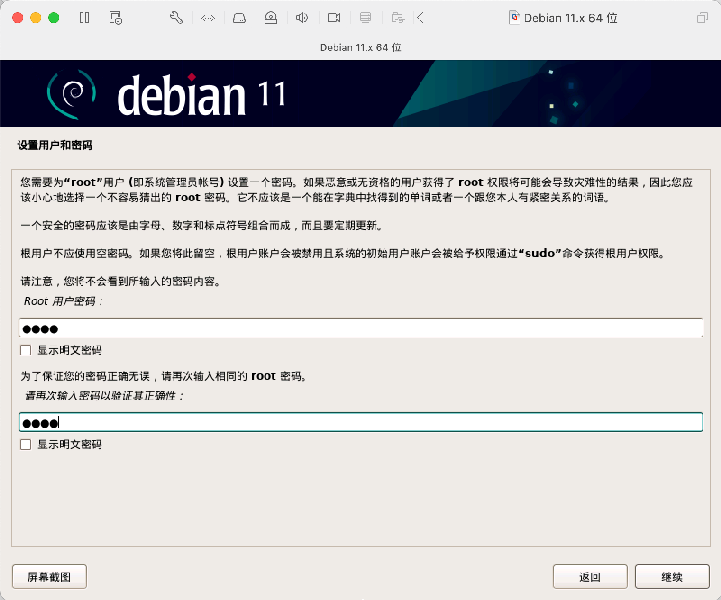Focus the password confirmation input field
721x600 pixels.
[361, 422]
